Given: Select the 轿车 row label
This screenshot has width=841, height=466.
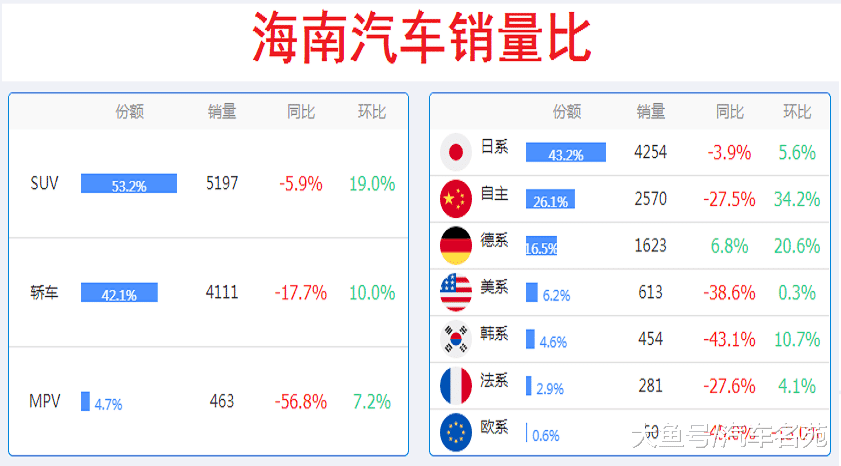Looking at the screenshot, I should pos(44,293).
